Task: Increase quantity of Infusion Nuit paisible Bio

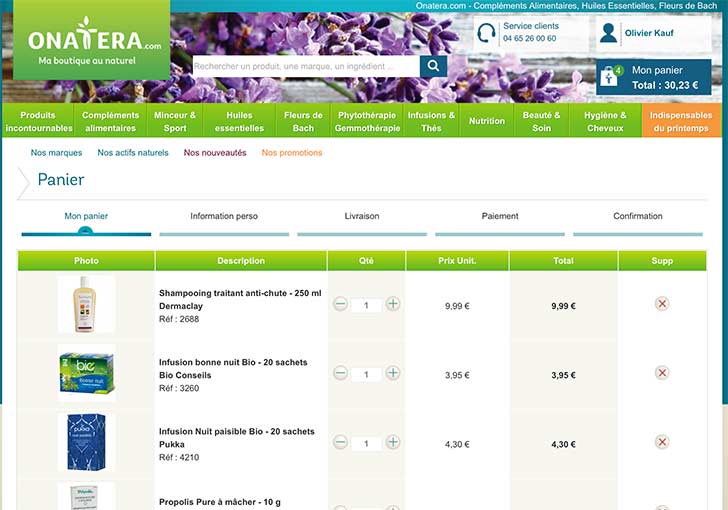Action: [393, 442]
